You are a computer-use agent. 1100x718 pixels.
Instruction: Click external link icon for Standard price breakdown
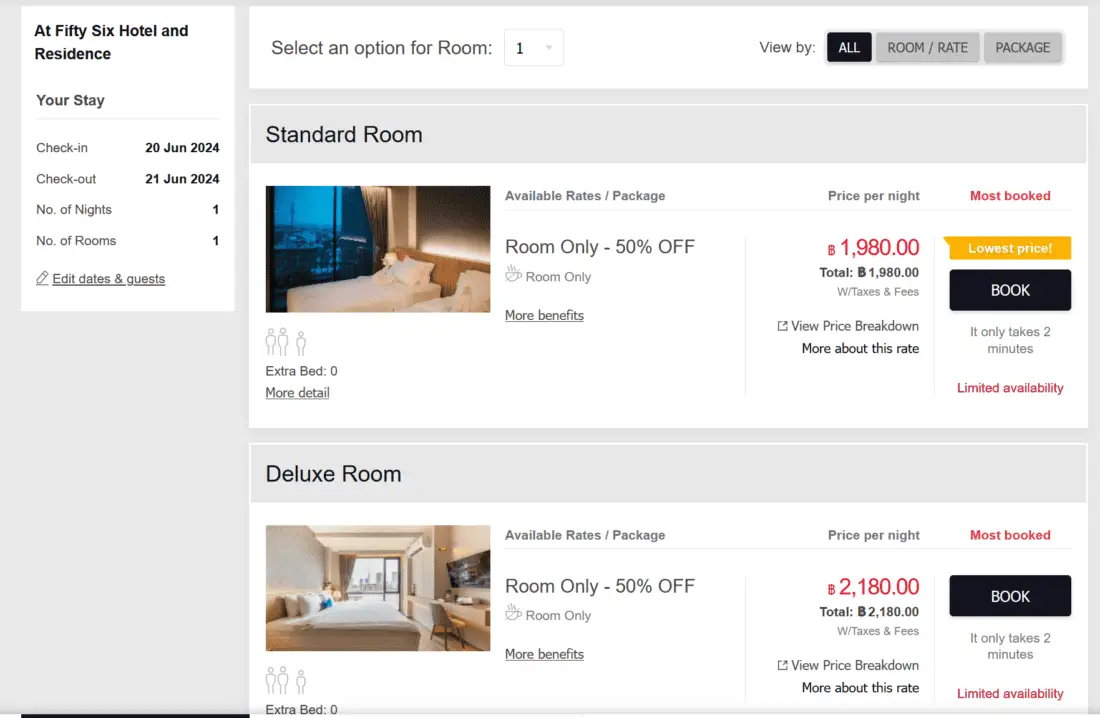pyautogui.click(x=782, y=326)
